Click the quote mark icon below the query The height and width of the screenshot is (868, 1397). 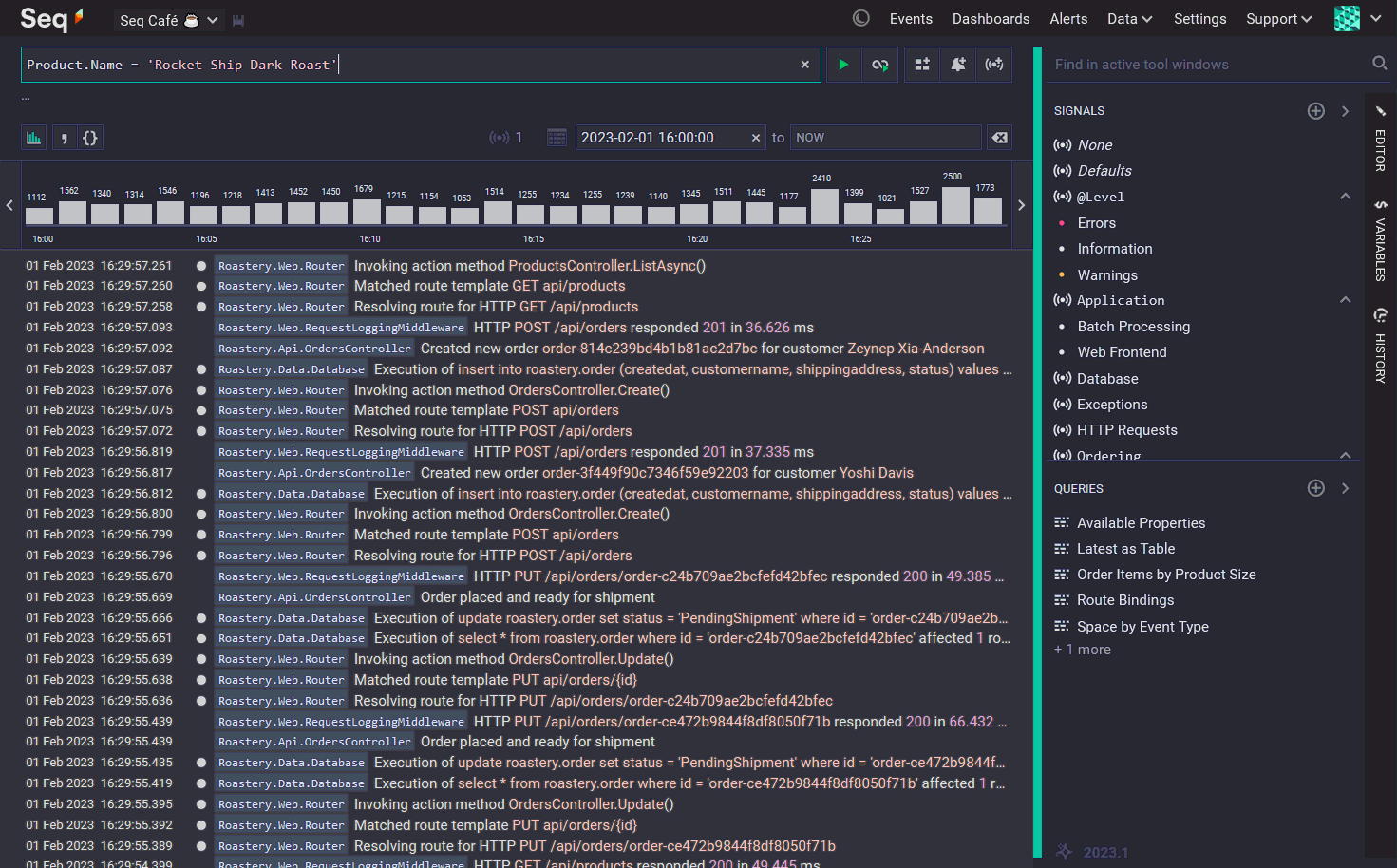click(x=64, y=138)
